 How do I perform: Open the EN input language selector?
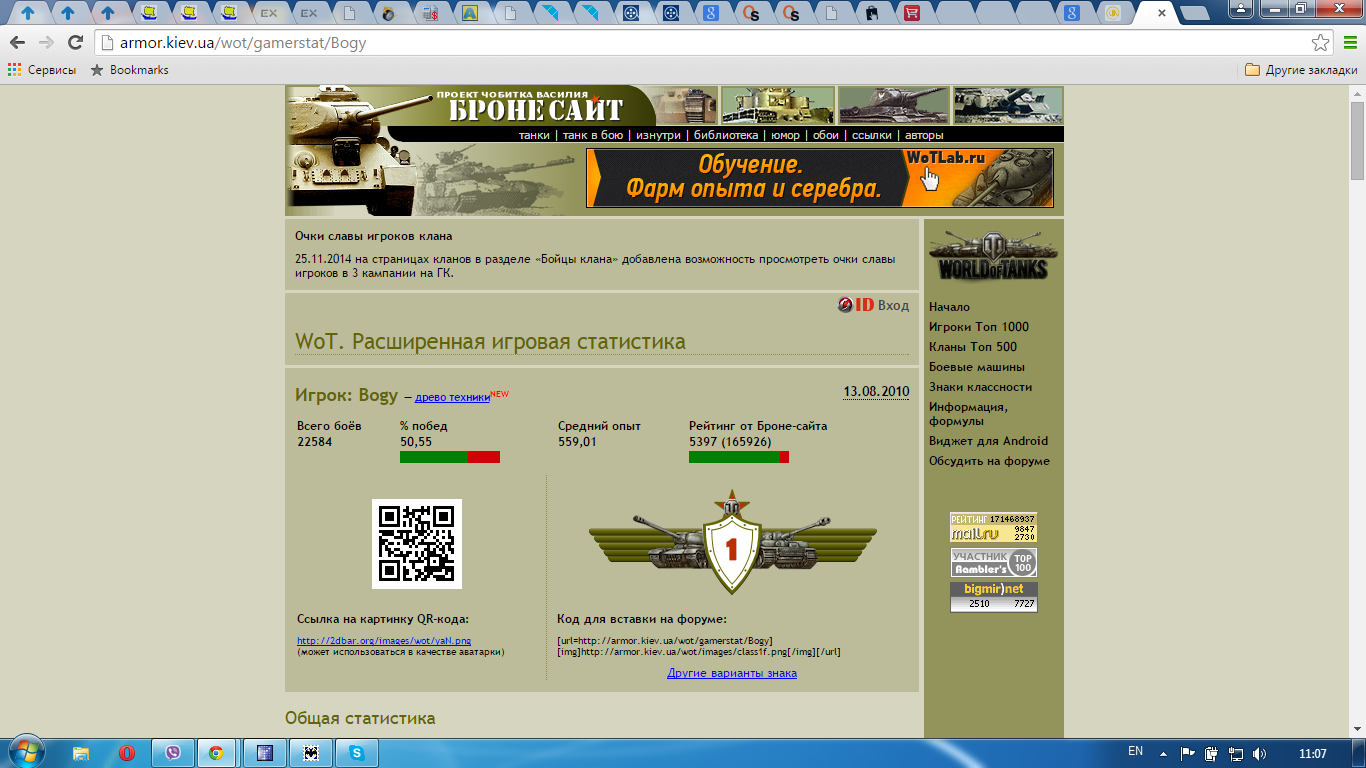[x=1135, y=752]
